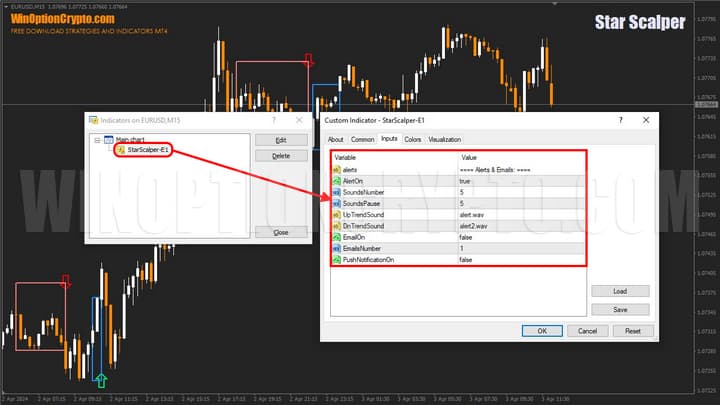Viewport: 720px width, 405px height.
Task: Click the DnTrendSound value 'alert2.wav'
Action: point(473,226)
